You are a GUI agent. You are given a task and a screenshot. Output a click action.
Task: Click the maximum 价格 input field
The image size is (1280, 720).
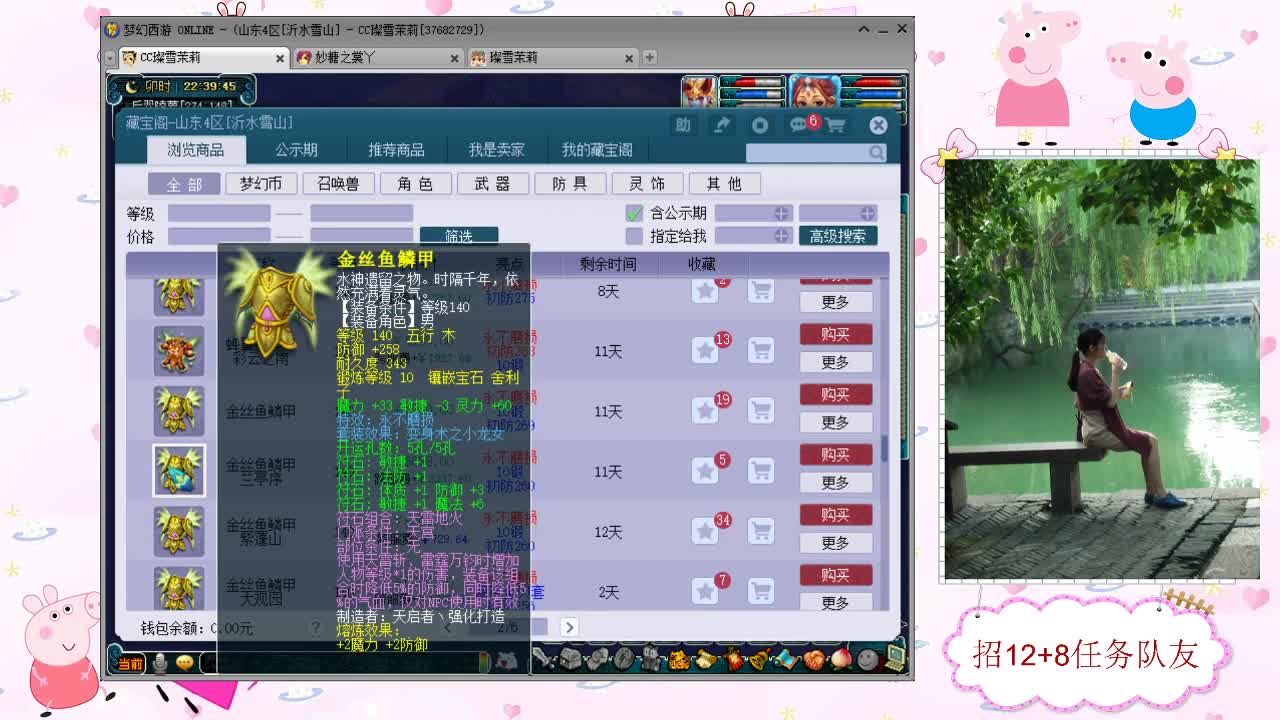click(361, 236)
